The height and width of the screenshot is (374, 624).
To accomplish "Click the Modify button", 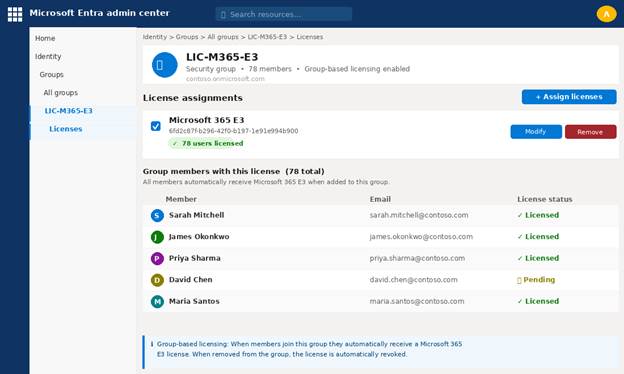I will [x=536, y=132].
